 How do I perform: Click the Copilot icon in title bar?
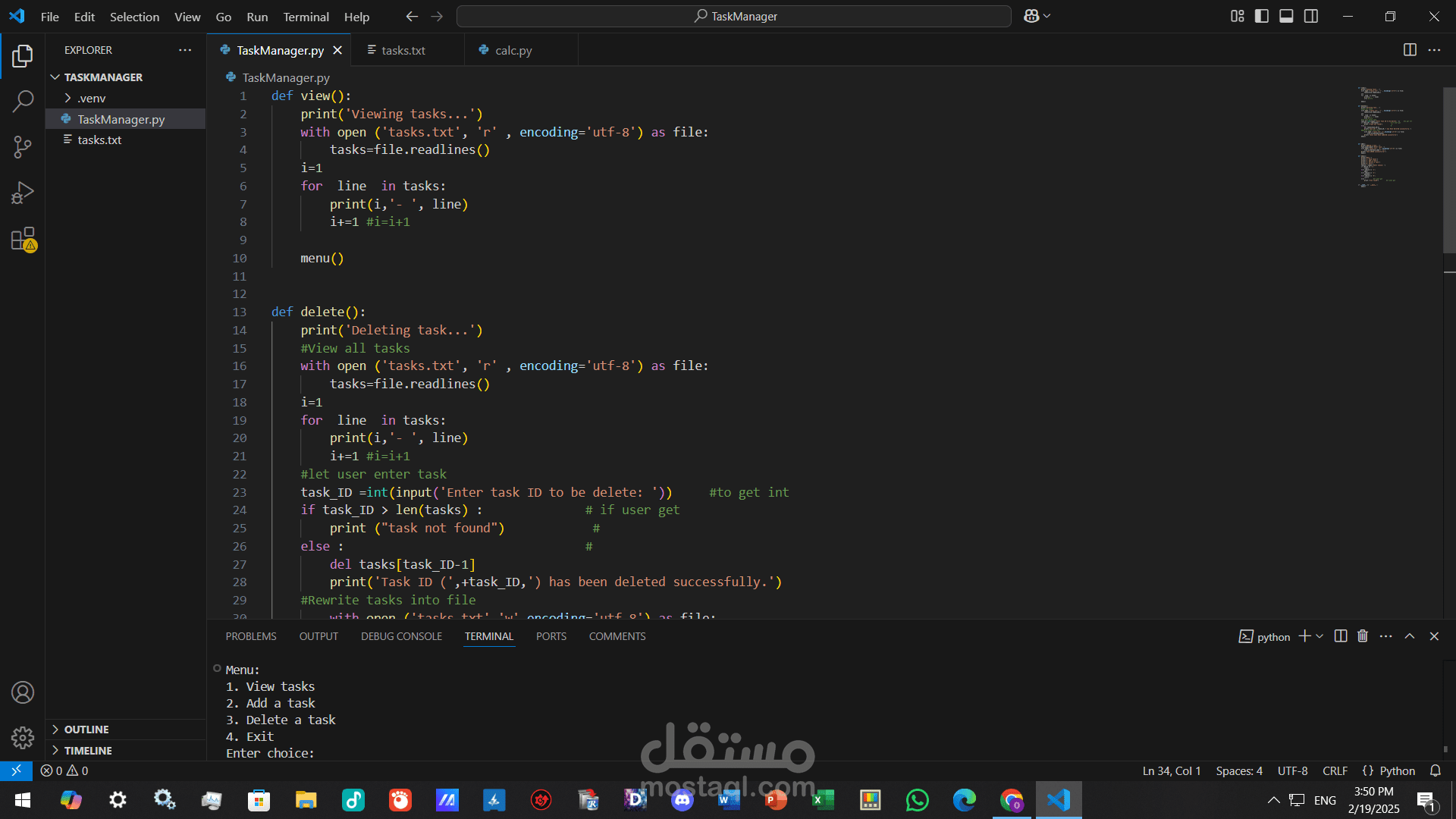click(1031, 16)
